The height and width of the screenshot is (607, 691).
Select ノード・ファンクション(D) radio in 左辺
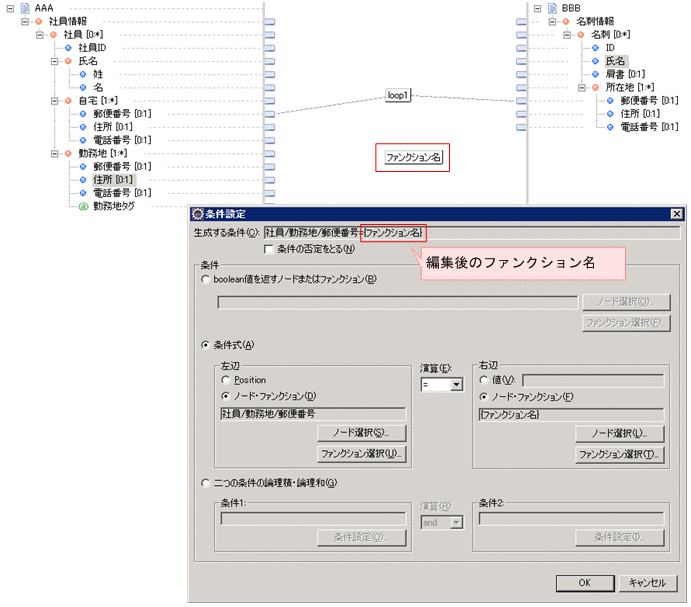[226, 396]
